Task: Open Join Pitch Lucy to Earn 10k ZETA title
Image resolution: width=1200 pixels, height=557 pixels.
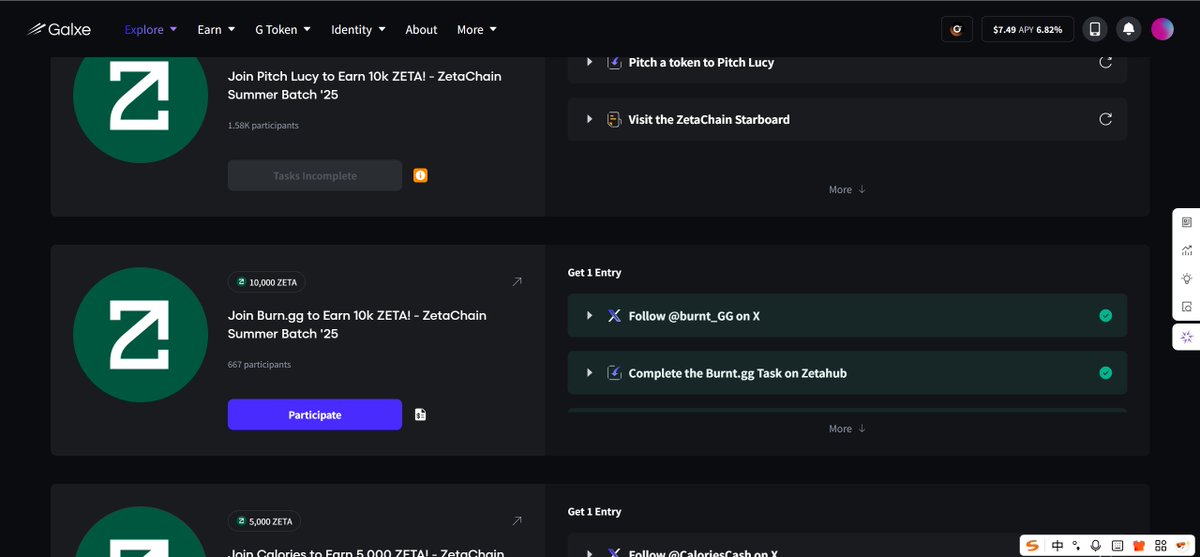Action: click(x=364, y=85)
